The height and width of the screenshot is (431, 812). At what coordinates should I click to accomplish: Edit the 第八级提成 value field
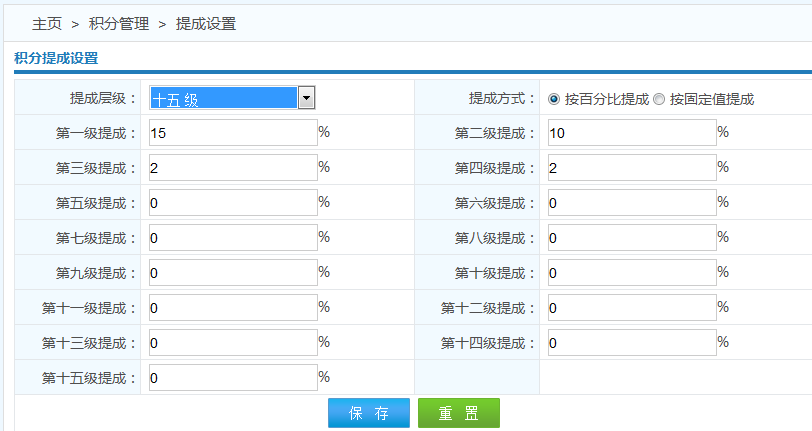632,238
